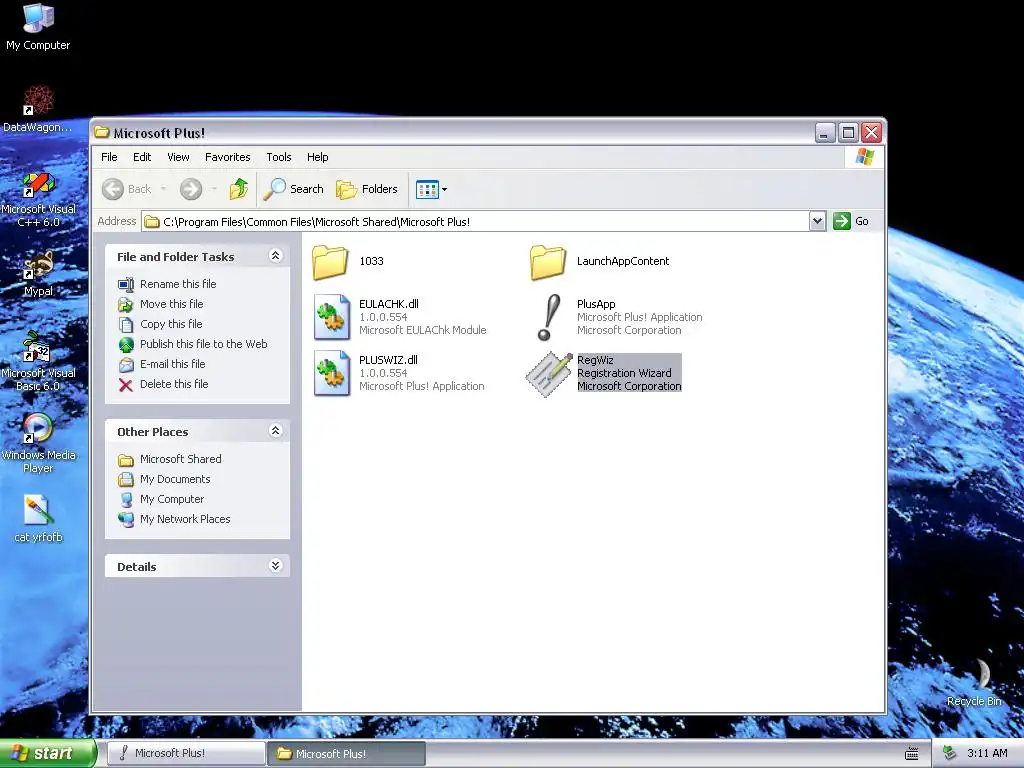
Task: Open Forward history dropdown arrow
Action: 214,189
